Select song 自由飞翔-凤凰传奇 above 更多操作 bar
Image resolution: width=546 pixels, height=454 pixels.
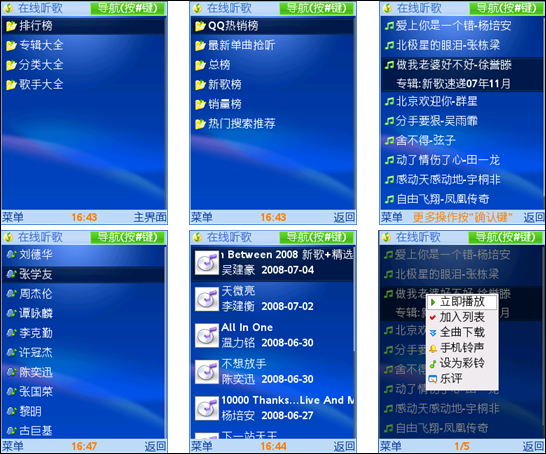point(462,199)
